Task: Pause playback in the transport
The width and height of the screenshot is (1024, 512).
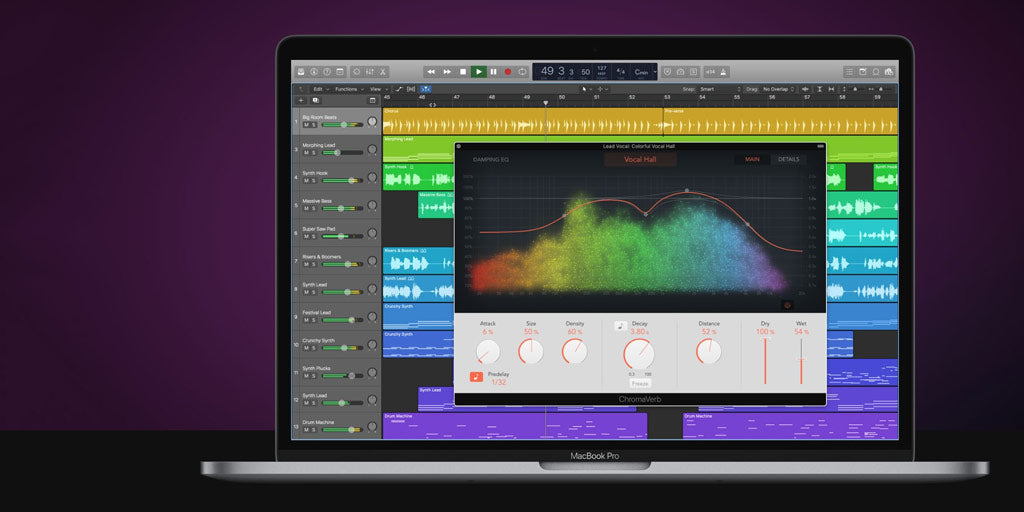Action: tap(493, 72)
